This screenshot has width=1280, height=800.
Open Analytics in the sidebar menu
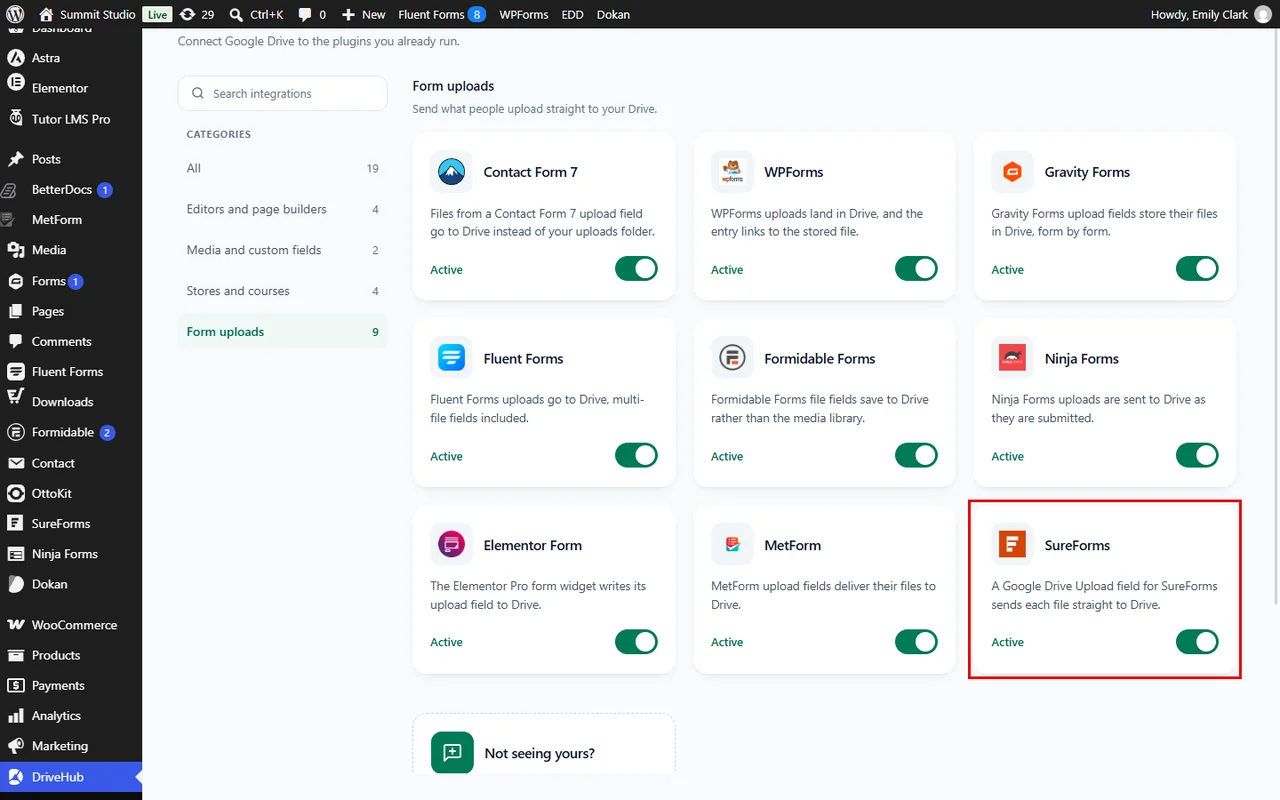71,716
